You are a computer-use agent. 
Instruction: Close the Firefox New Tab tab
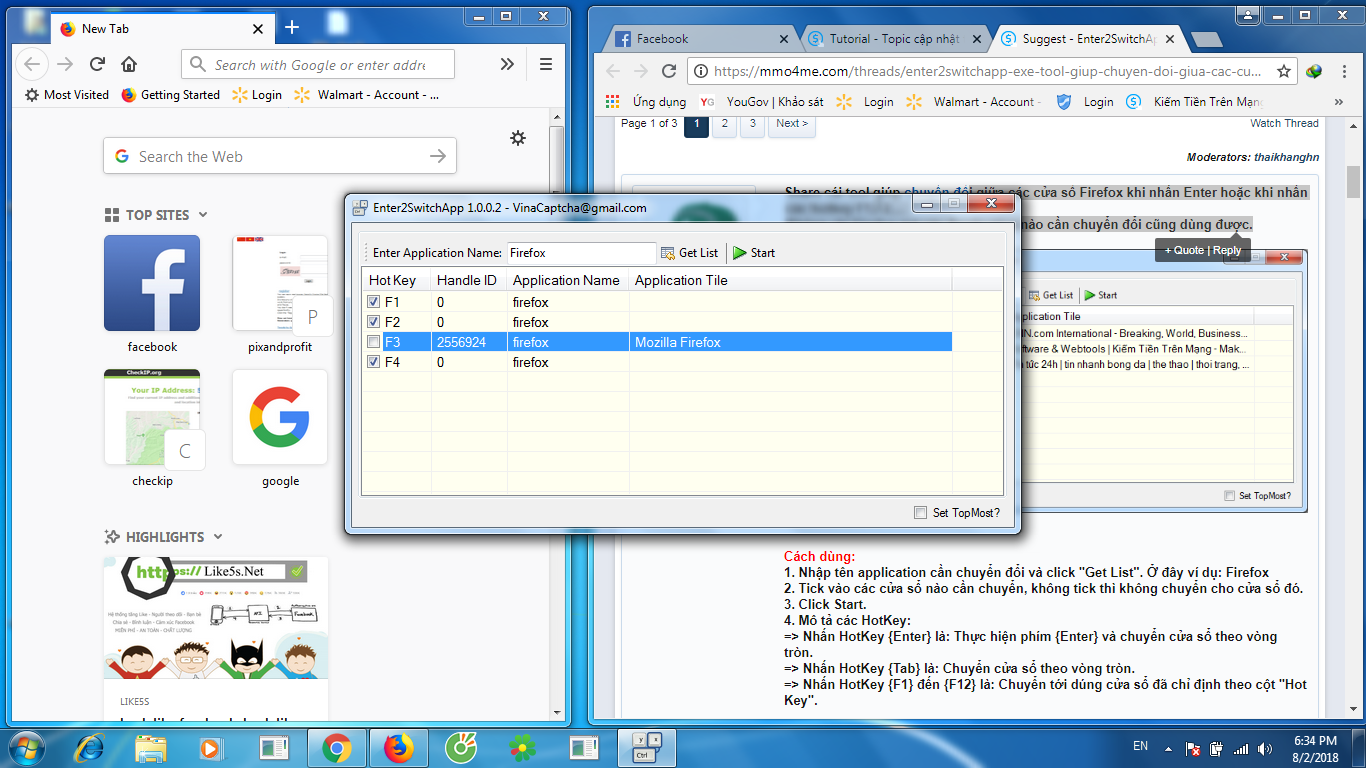(258, 29)
